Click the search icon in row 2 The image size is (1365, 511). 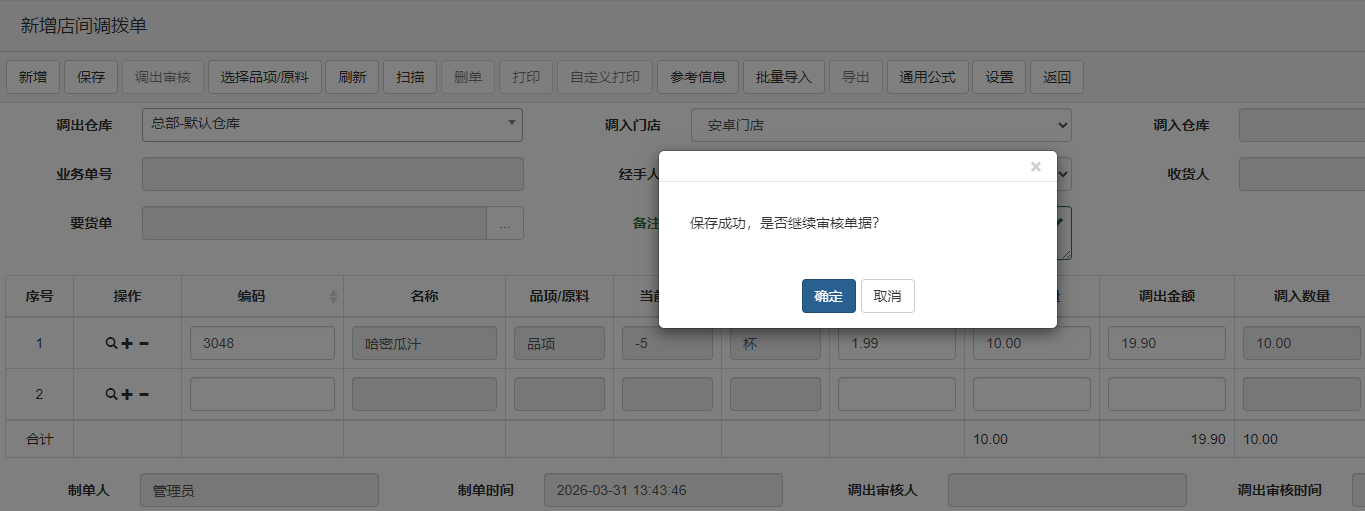pos(111,394)
